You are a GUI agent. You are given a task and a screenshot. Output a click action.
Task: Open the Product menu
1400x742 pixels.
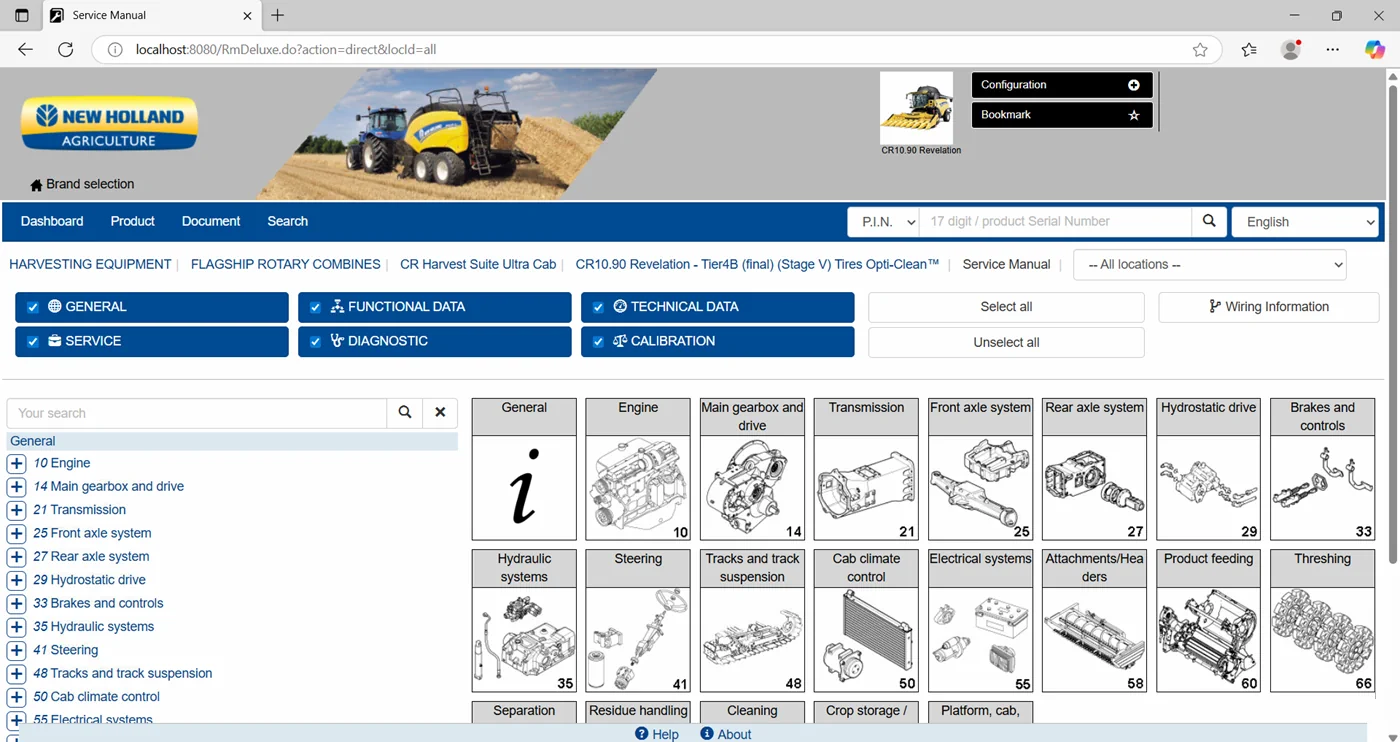click(132, 221)
